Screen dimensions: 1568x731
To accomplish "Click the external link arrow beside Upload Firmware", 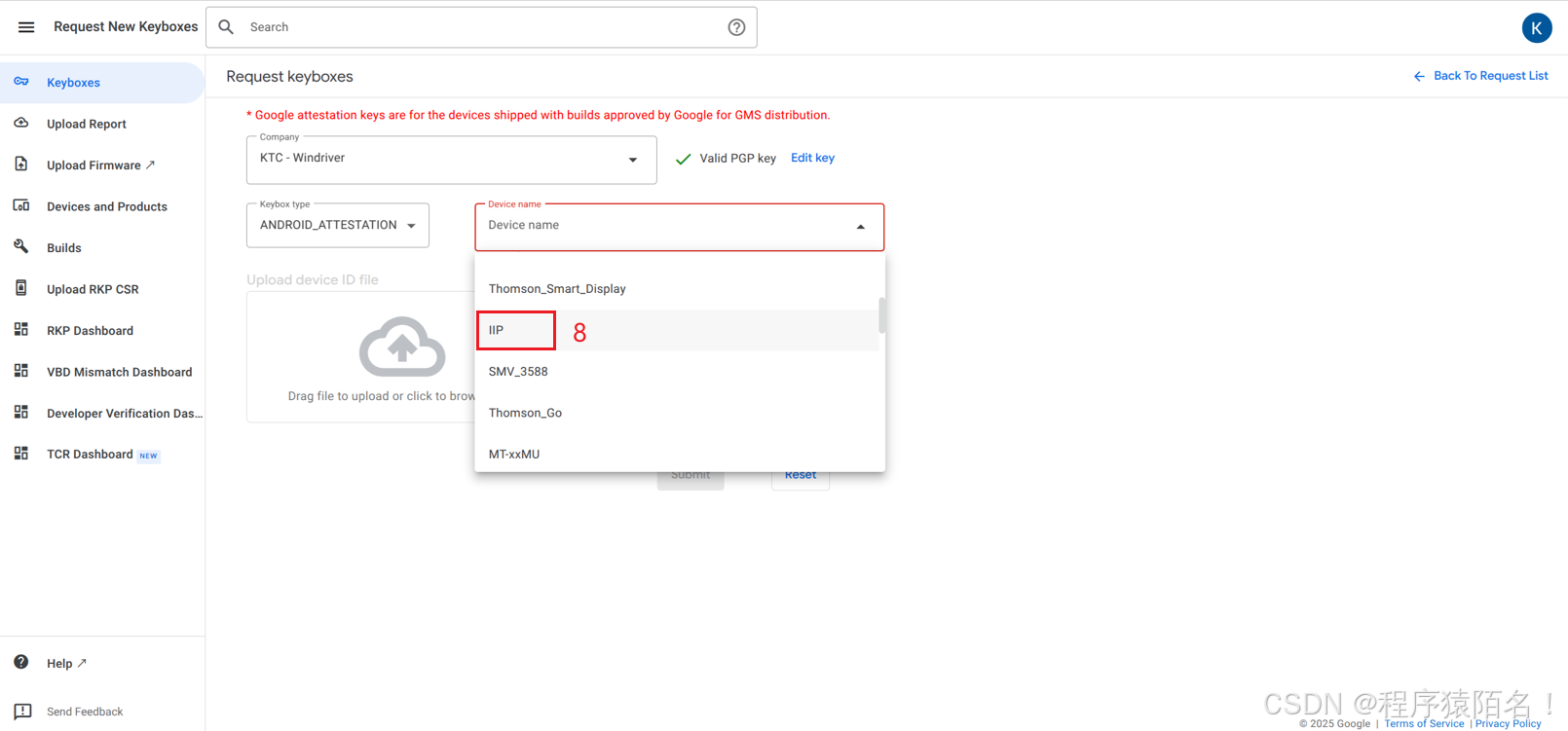I will click(x=150, y=164).
